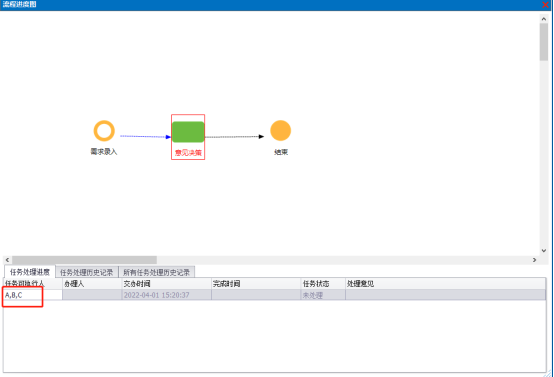Click the vertical scrollbar down arrow
This screenshot has height=377, width=554.
(544, 251)
